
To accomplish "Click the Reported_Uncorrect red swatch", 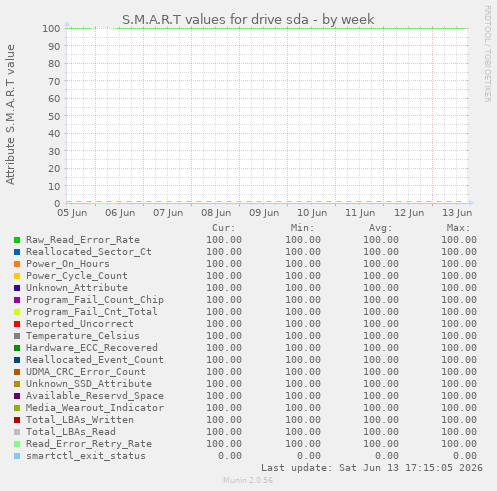I will point(17,324).
